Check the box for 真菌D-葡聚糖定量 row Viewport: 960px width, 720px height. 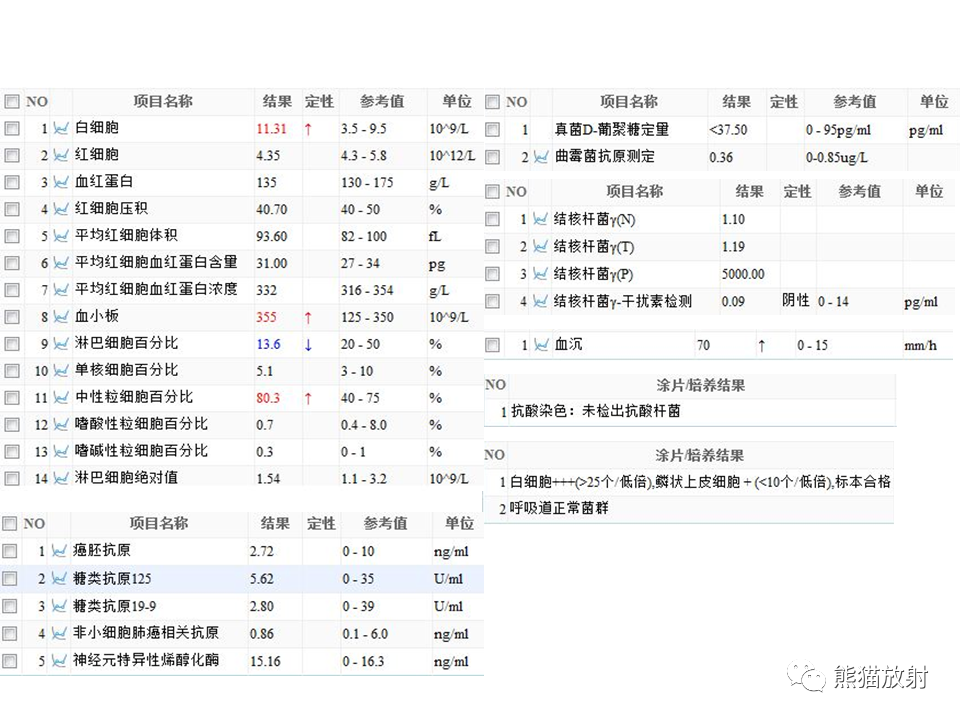pyautogui.click(x=492, y=130)
